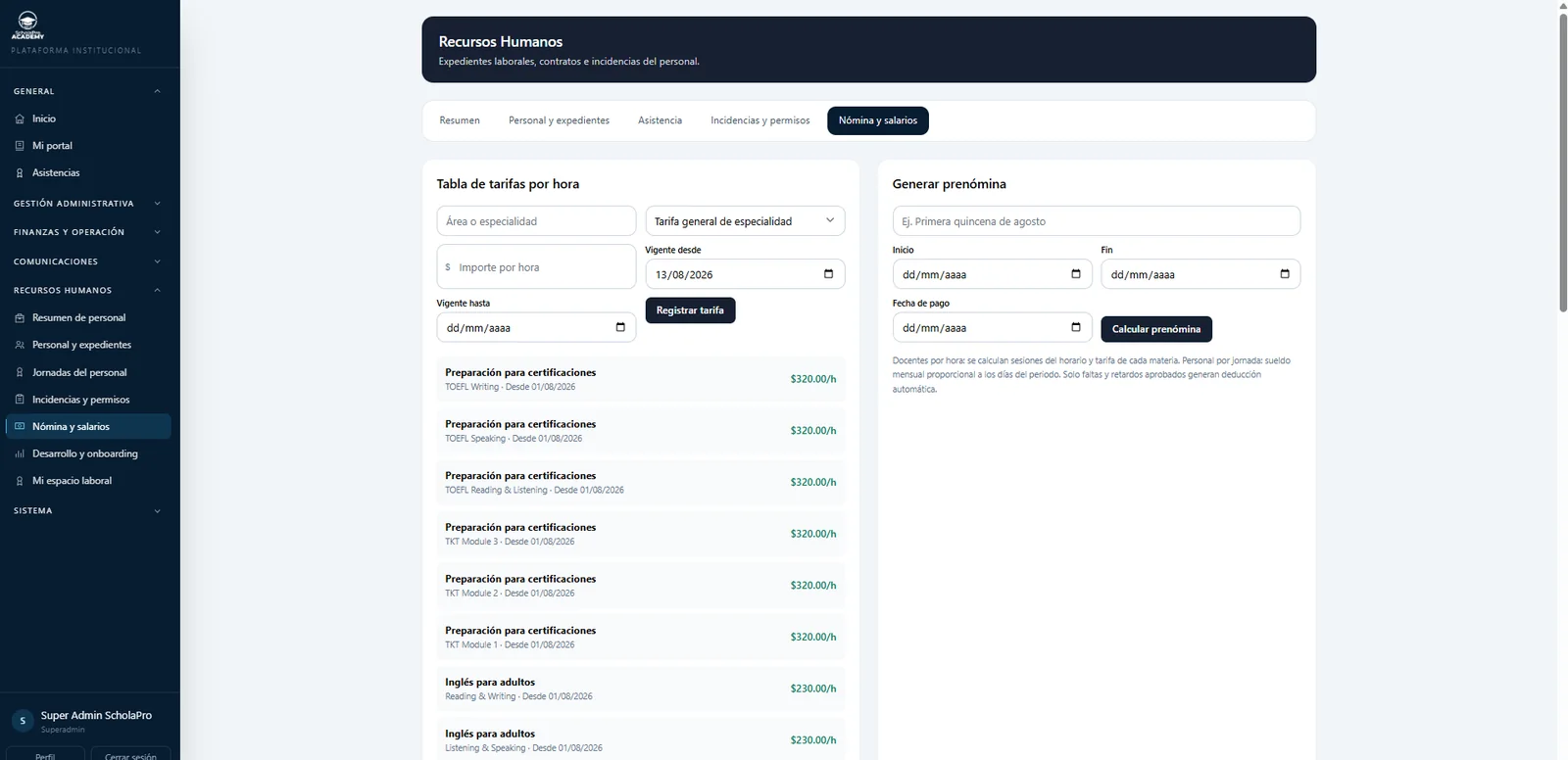Image resolution: width=1568 pixels, height=760 pixels.
Task: Click the Super Admin ScholaPro avatar
Action: (x=24, y=721)
